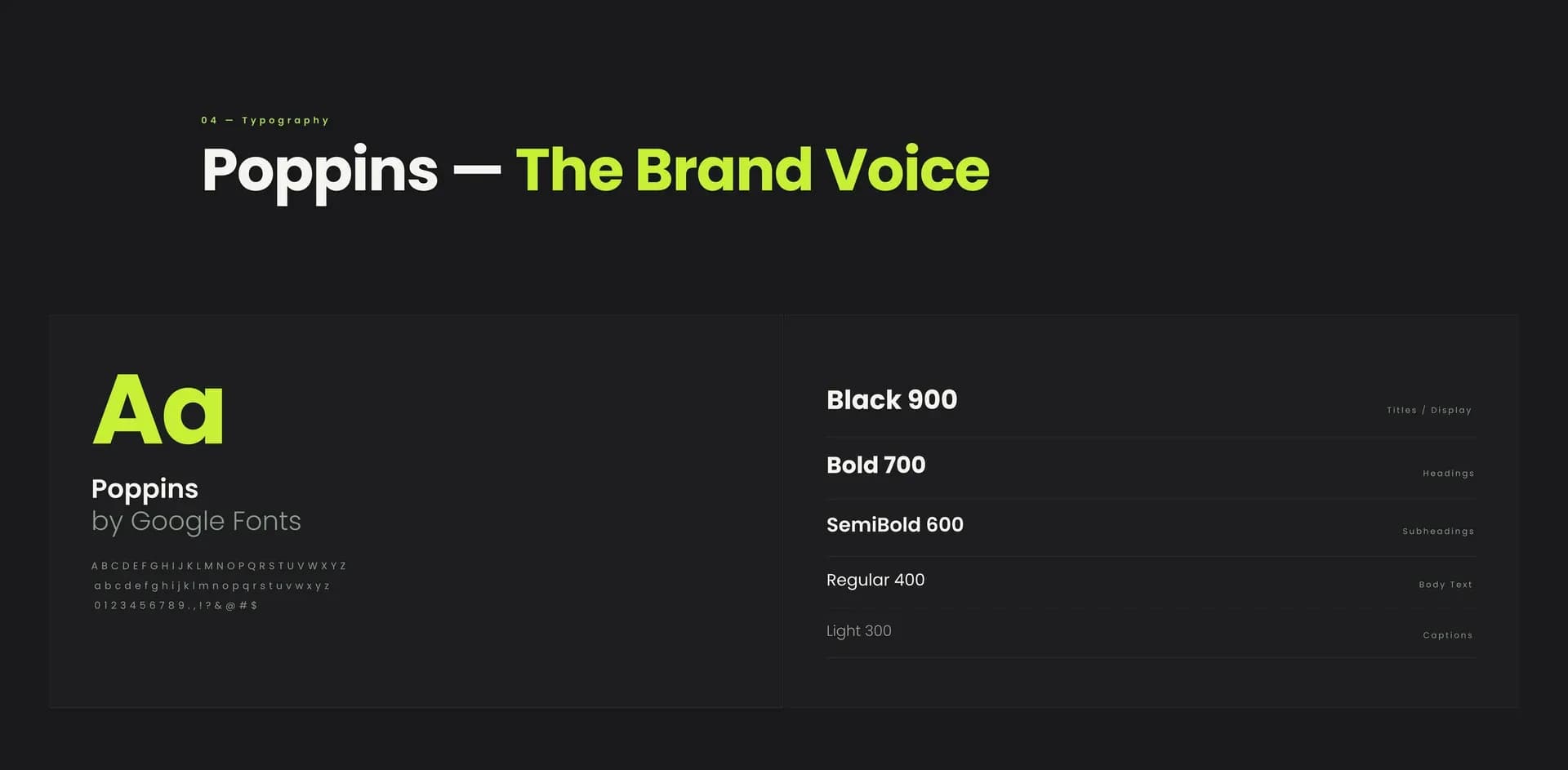This screenshot has width=1568, height=770.
Task: Click the 04 — Typography section label
Action: 265,120
